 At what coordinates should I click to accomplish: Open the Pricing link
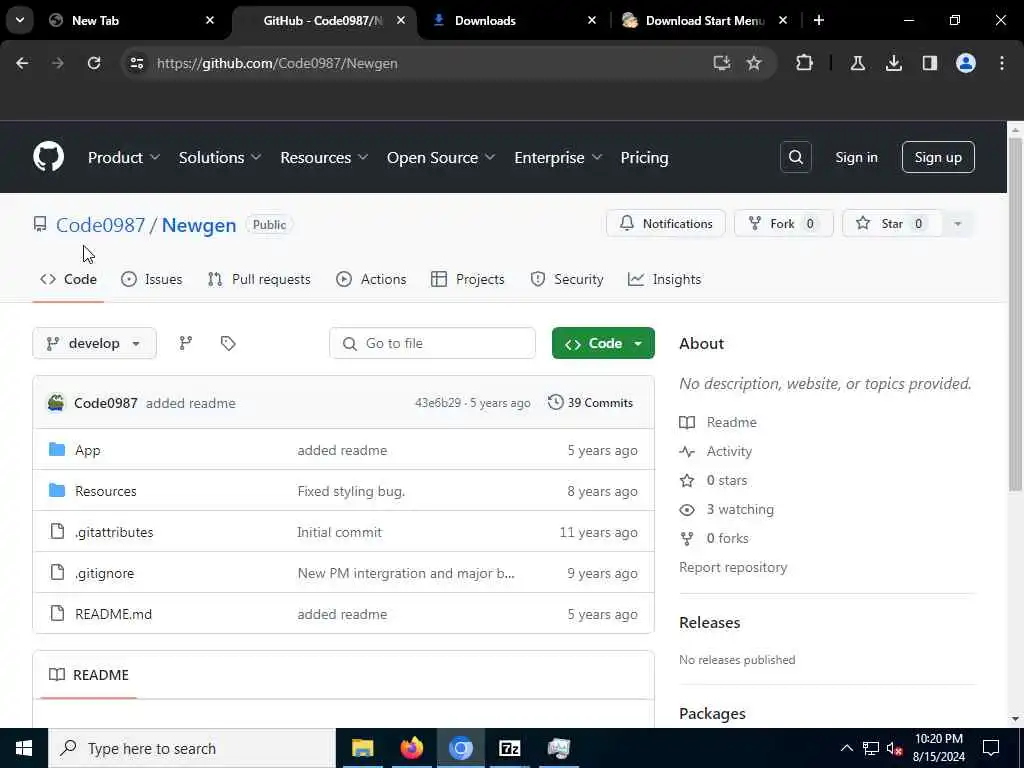click(644, 157)
